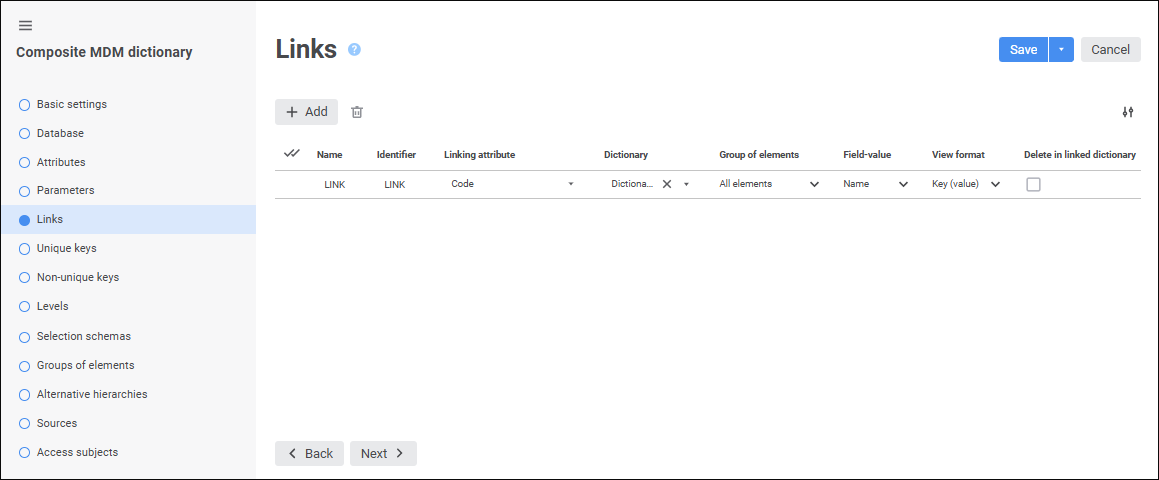Expand the Group of elements dropdown
Image resolution: width=1159 pixels, height=480 pixels.
[x=814, y=184]
